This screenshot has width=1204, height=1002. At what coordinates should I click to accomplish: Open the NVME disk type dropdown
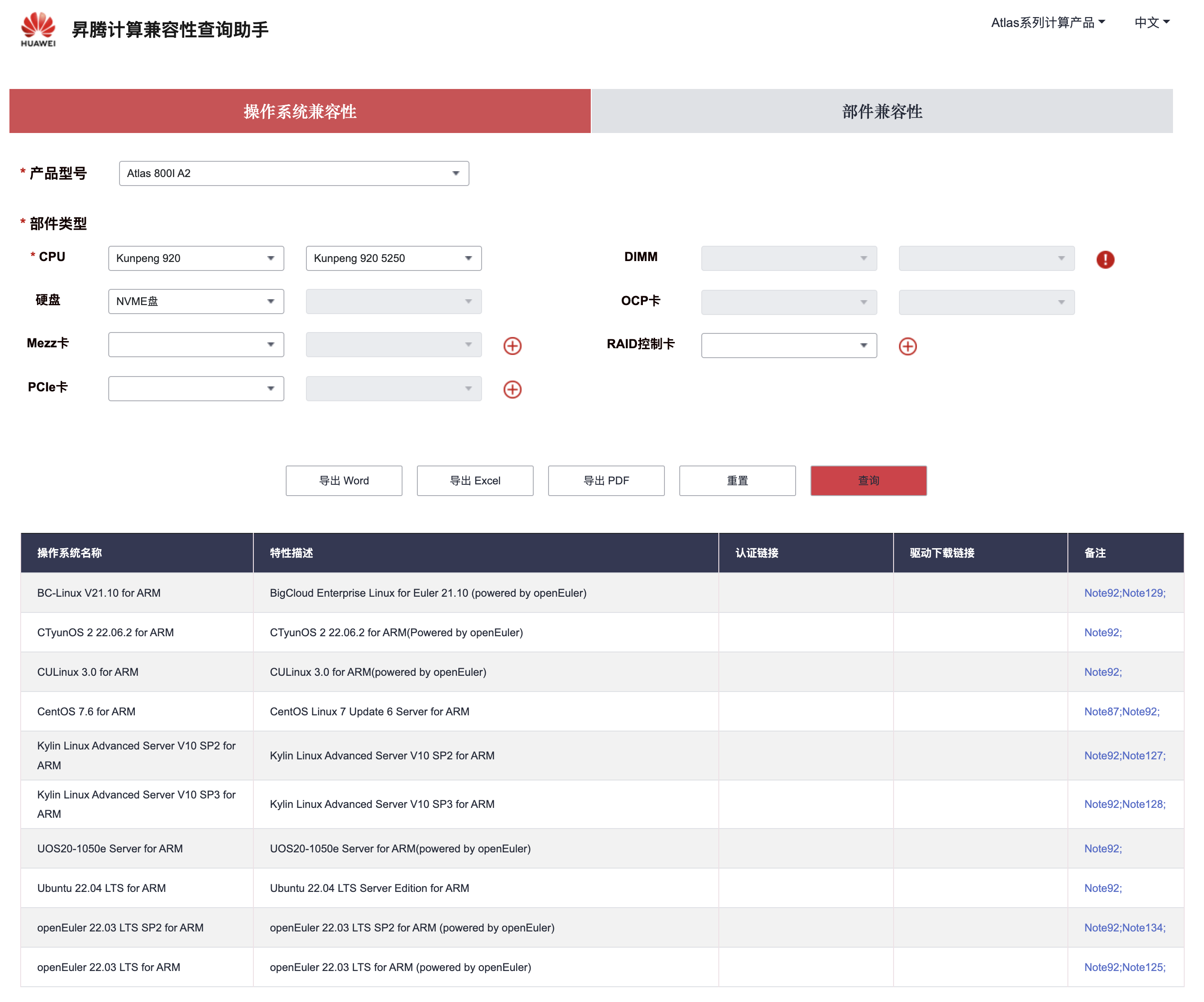pos(195,301)
